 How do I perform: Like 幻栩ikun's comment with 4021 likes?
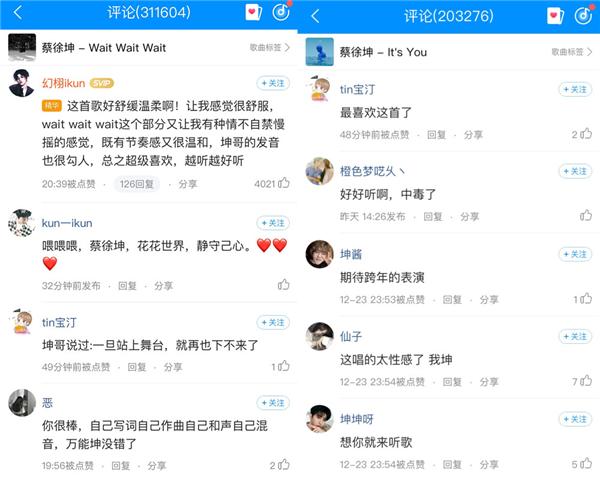[284, 183]
